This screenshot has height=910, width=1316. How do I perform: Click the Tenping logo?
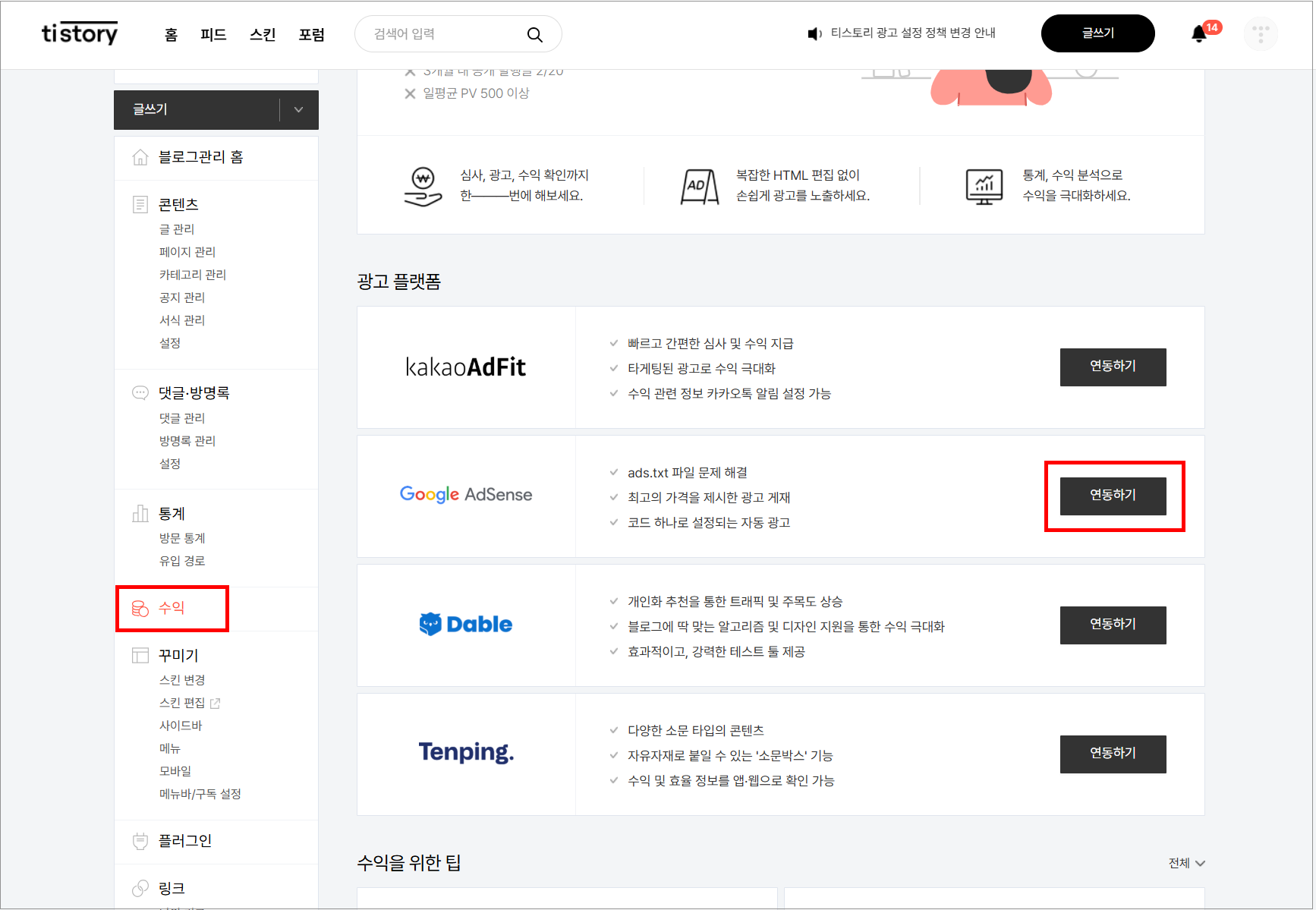point(466,752)
